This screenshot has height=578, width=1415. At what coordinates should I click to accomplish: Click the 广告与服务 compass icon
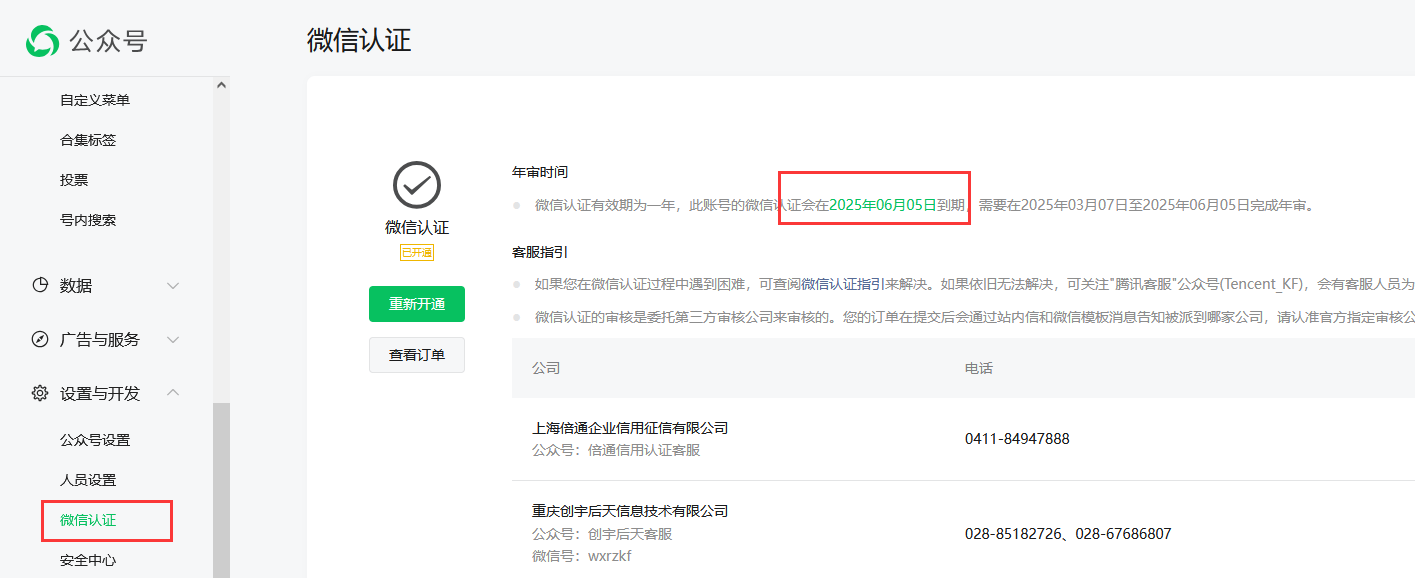pos(40,339)
